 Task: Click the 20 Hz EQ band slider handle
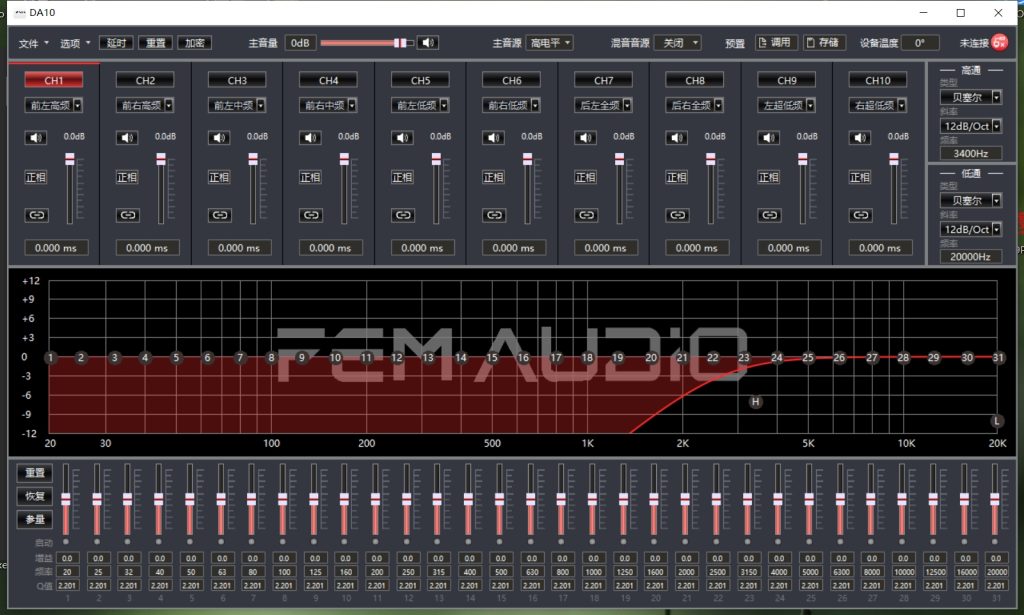66,499
